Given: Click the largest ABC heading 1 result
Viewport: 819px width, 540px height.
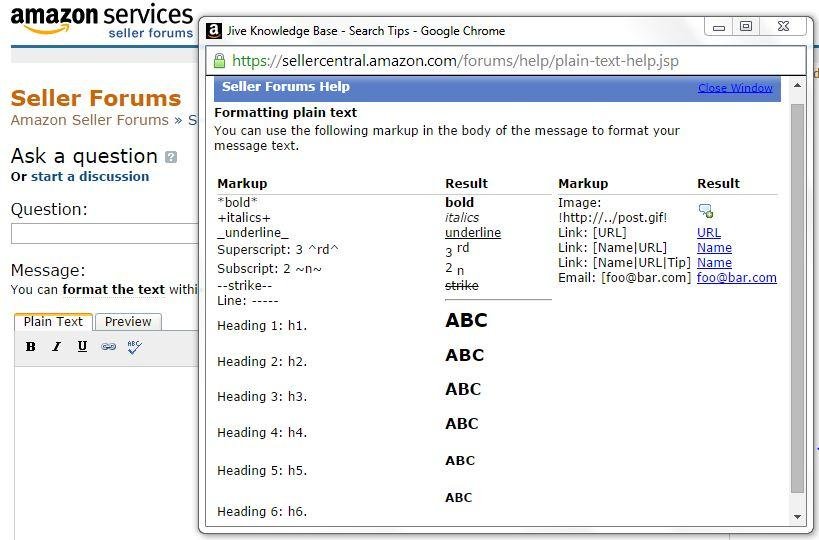Looking at the screenshot, I should (x=466, y=320).
